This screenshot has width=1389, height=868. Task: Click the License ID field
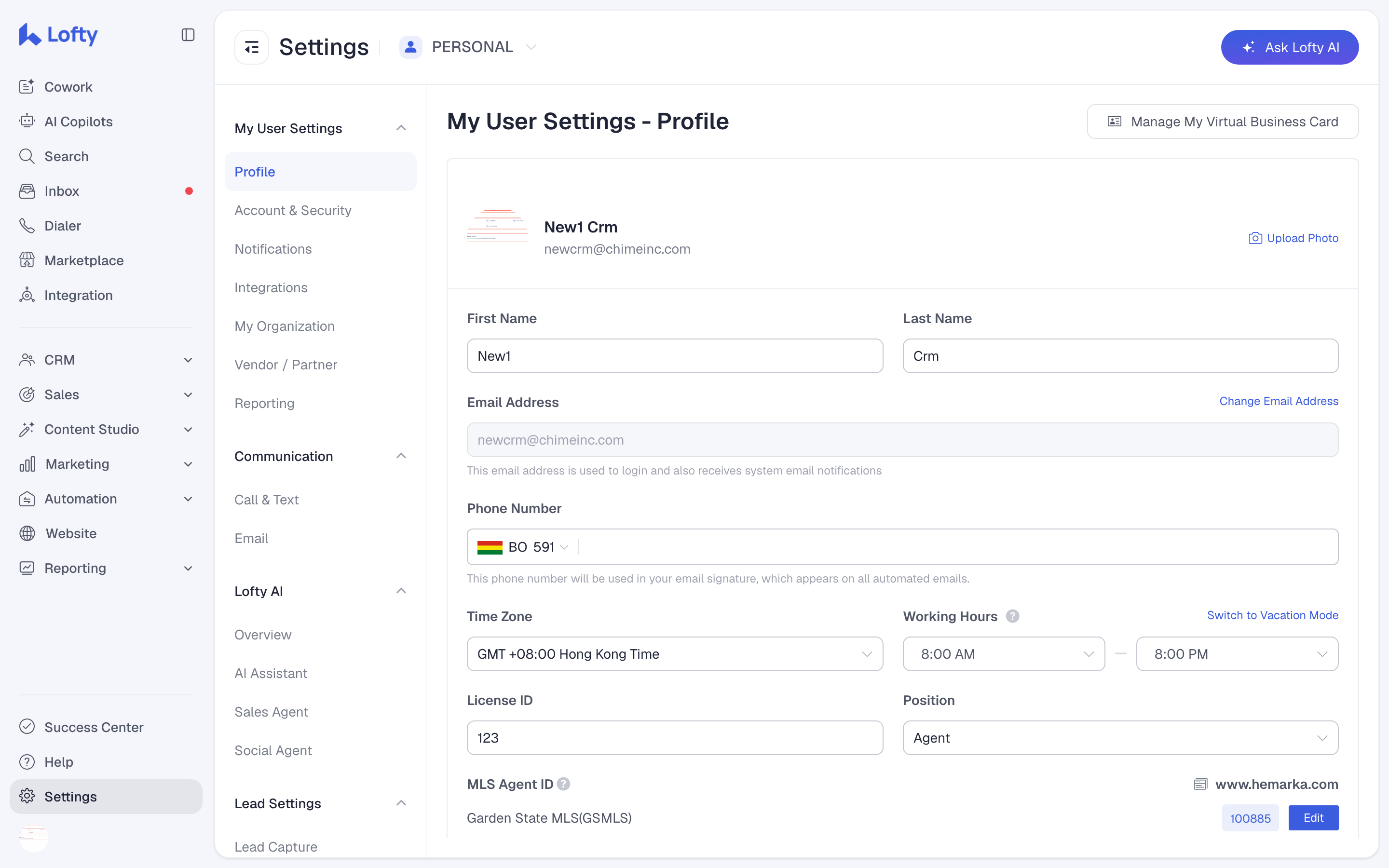[x=674, y=738]
